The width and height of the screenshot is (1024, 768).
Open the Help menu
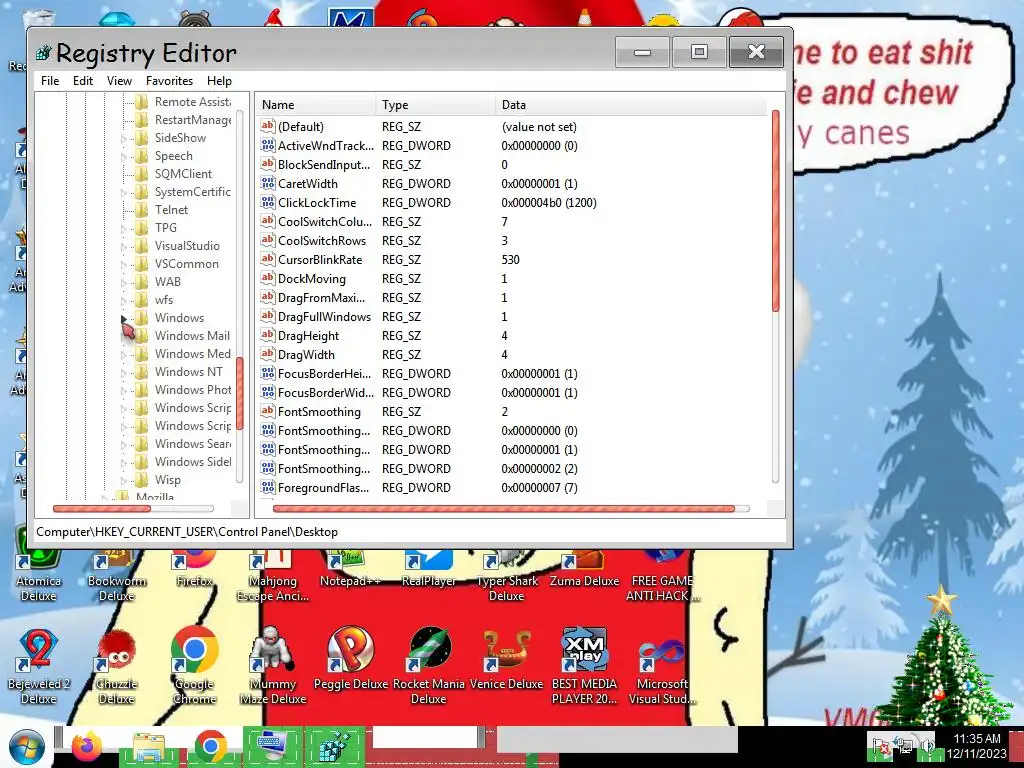(219, 81)
